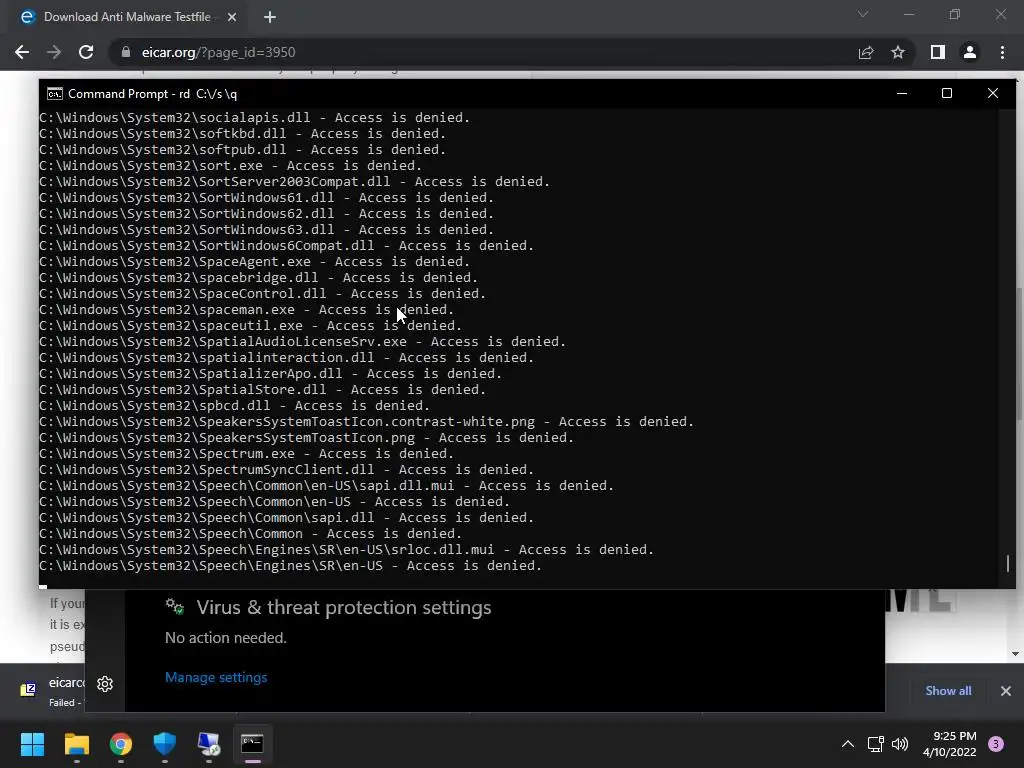The height and width of the screenshot is (768, 1024).
Task: Open Chrome tab search chevron
Action: [x=863, y=14]
